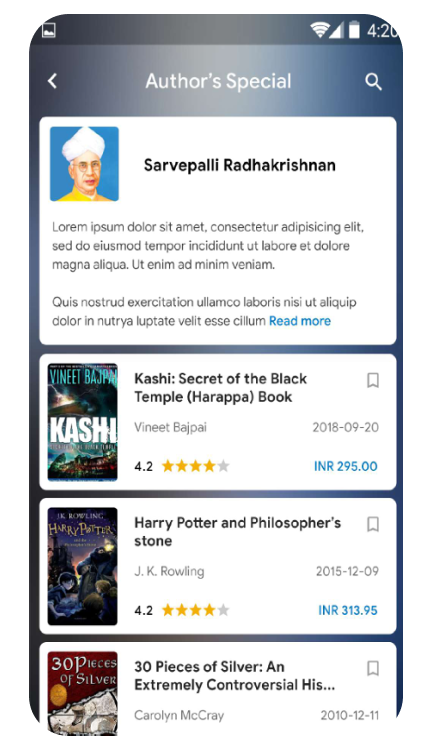
Task: Tap the INR 295.00 price
Action: [x=345, y=466]
